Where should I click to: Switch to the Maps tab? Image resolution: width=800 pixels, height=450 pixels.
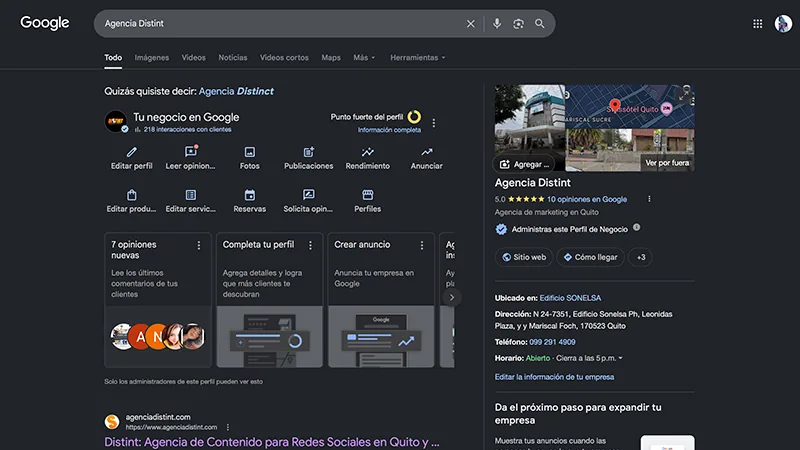tap(331, 58)
